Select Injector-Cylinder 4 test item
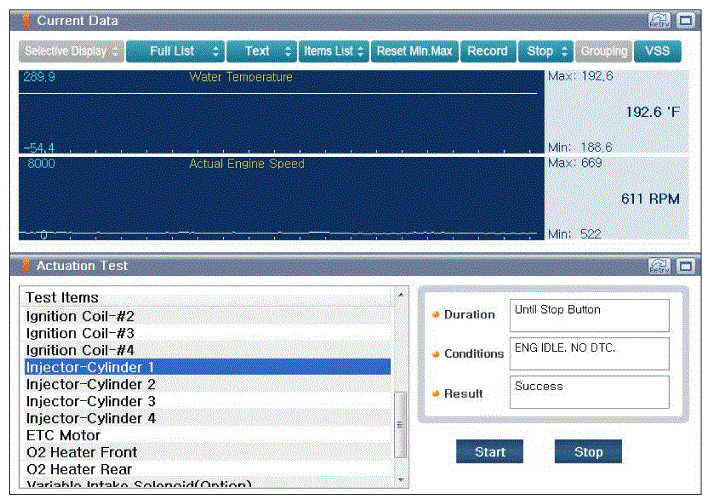Image resolution: width=711 pixels, height=504 pixels. pyautogui.click(x=208, y=418)
